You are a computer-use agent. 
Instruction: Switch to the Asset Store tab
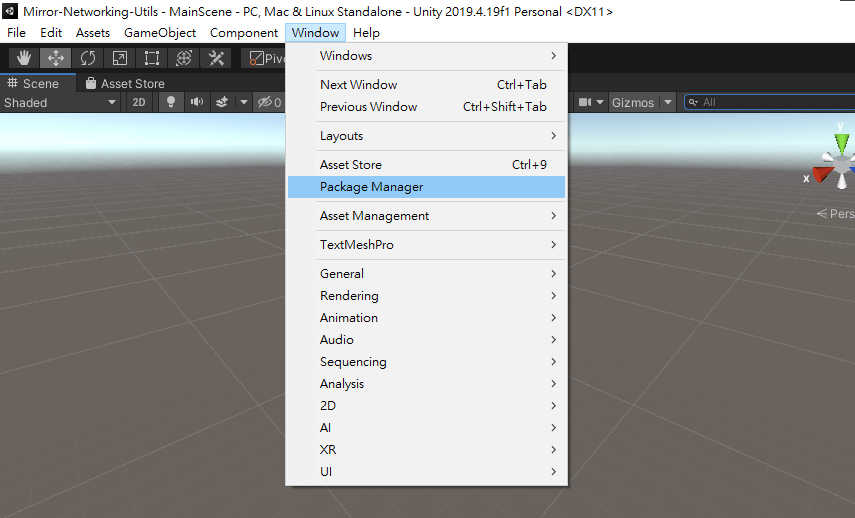(125, 83)
